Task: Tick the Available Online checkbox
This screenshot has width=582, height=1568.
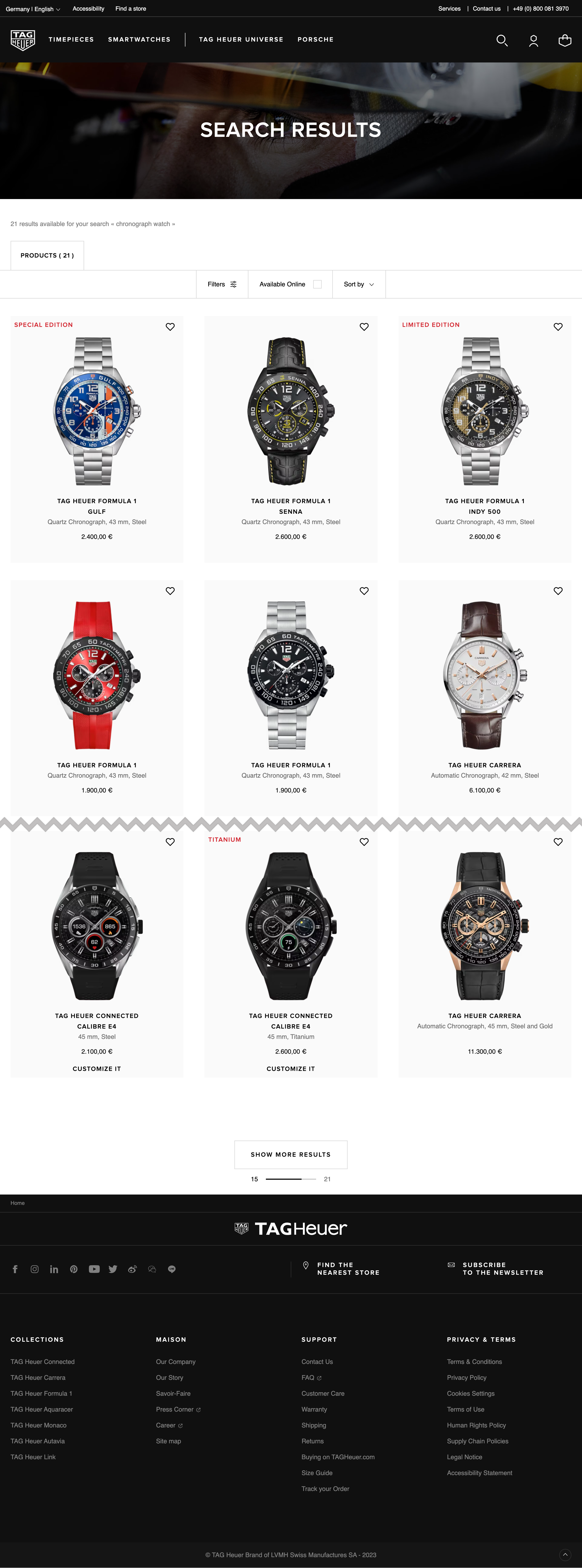Action: pos(317,284)
